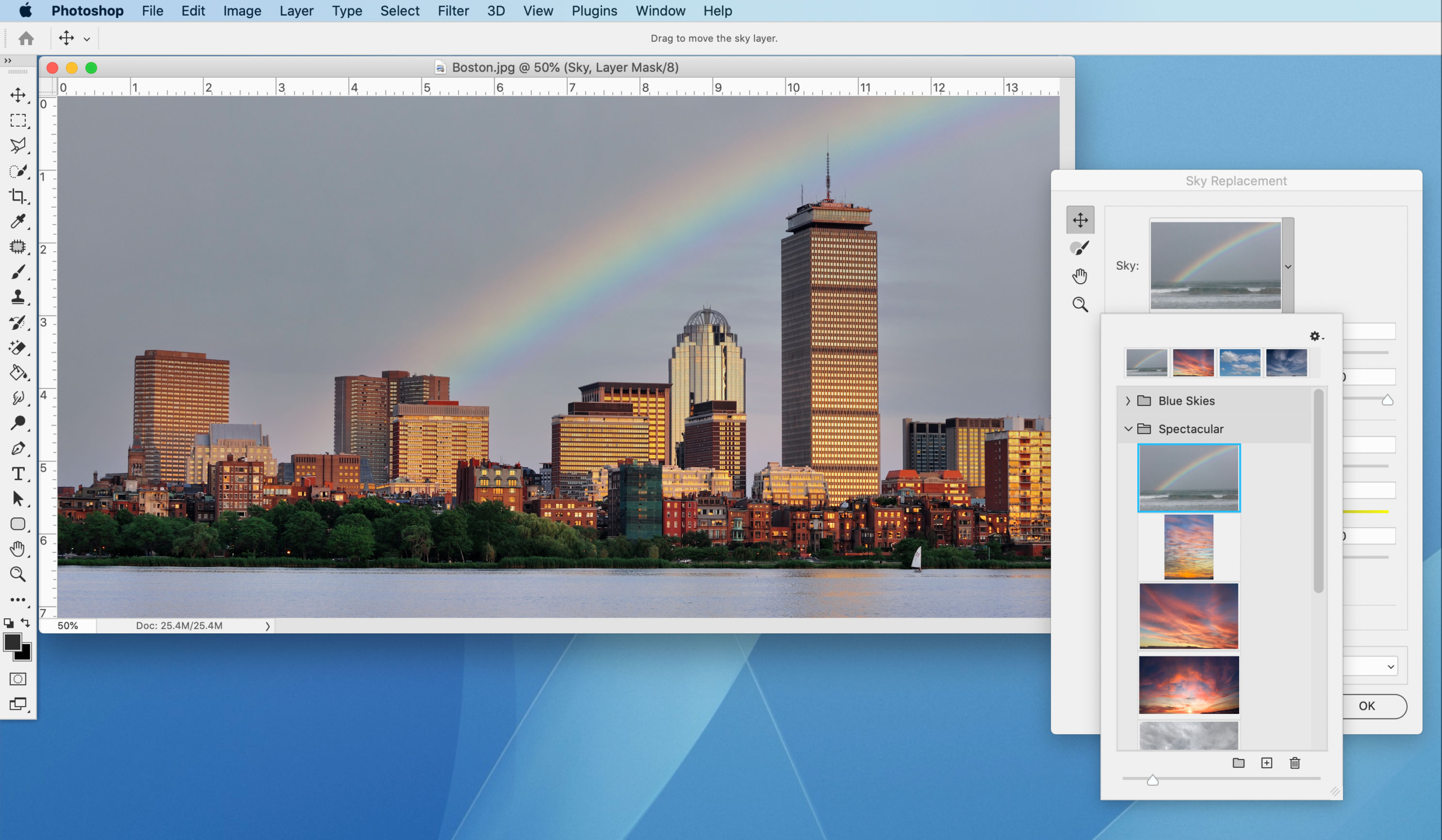Select the Pen tool

(17, 448)
